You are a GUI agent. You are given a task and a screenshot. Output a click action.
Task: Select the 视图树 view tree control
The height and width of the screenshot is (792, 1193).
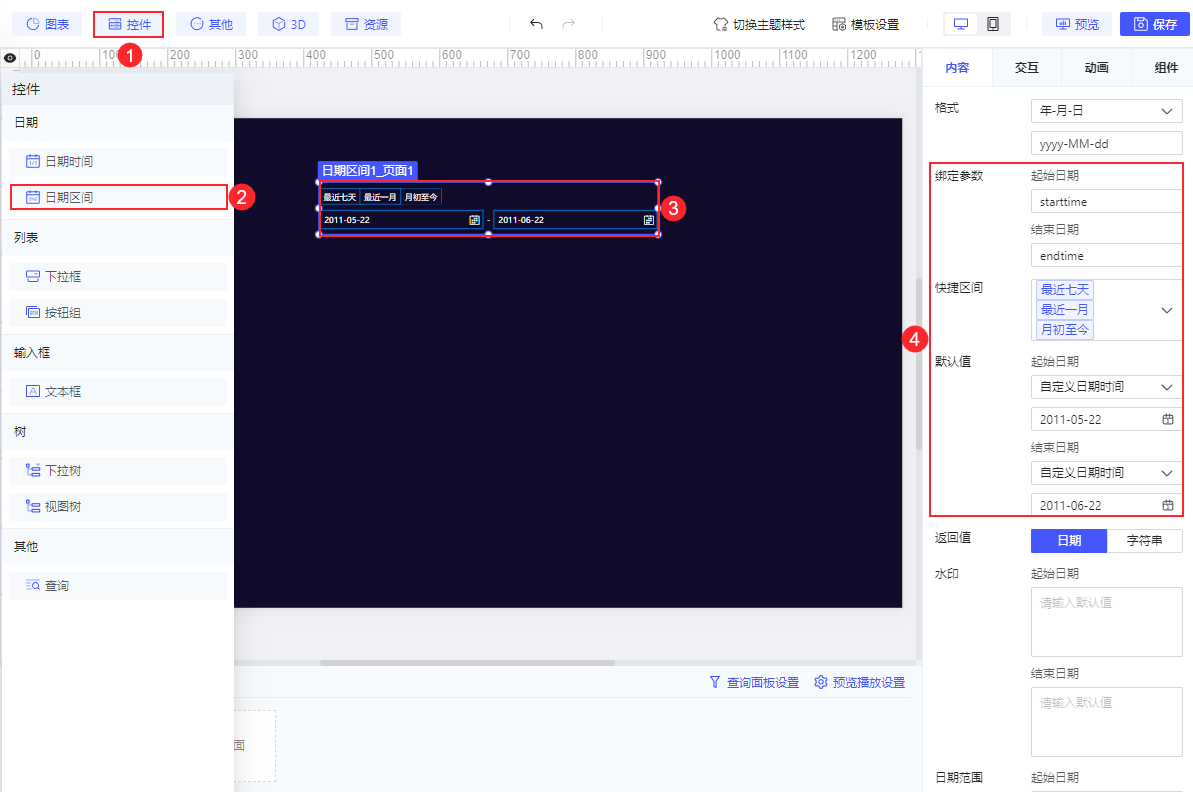118,506
